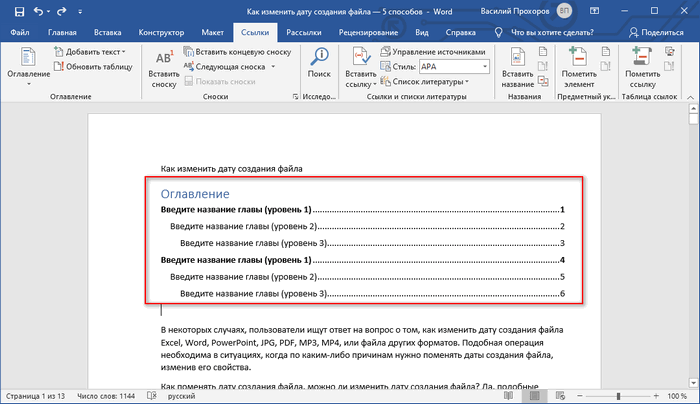Image resolution: width=700 pixels, height=404 pixels.
Task: Click the zoom out minus button
Action: tap(579, 396)
